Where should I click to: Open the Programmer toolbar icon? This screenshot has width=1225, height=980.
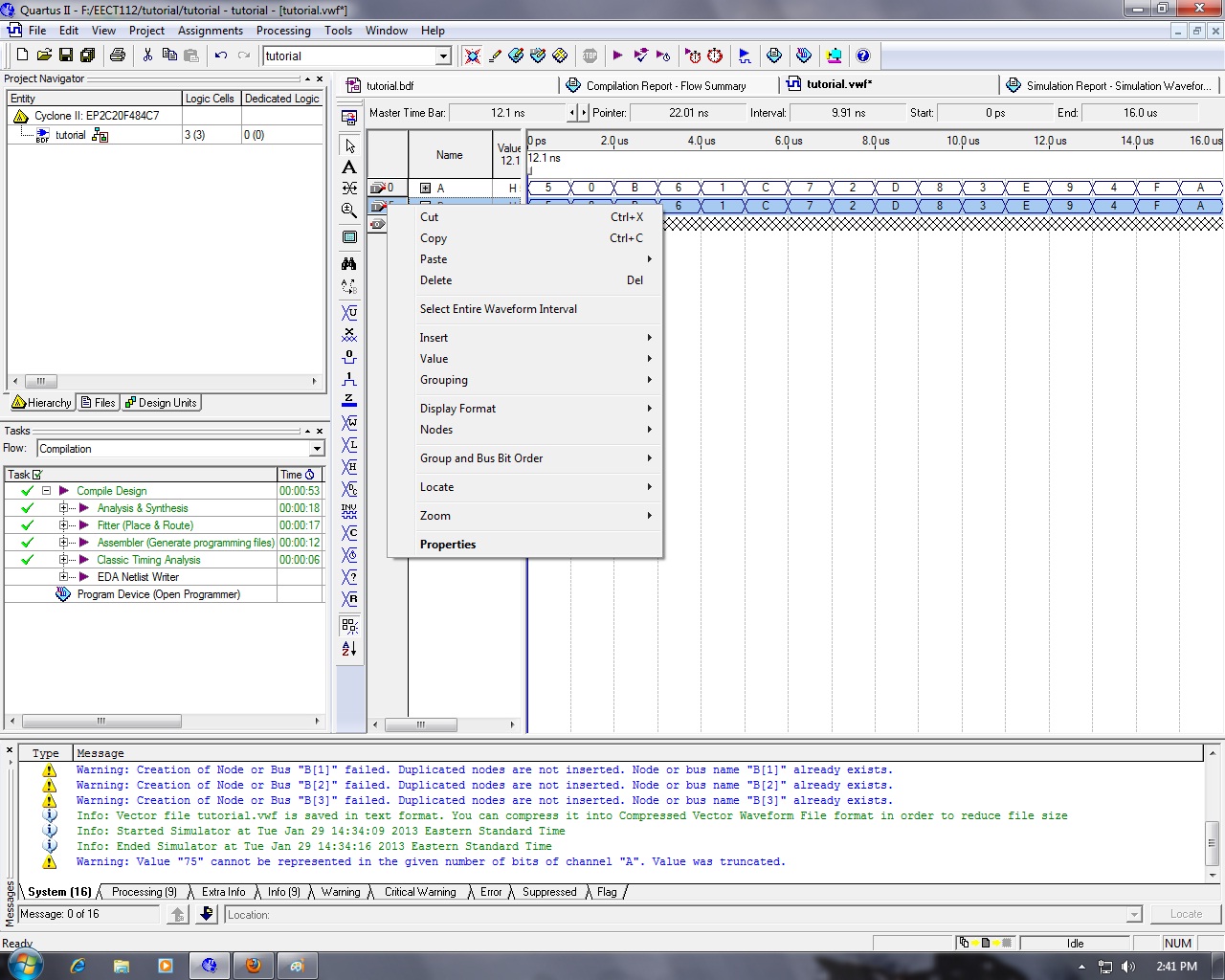pos(804,56)
